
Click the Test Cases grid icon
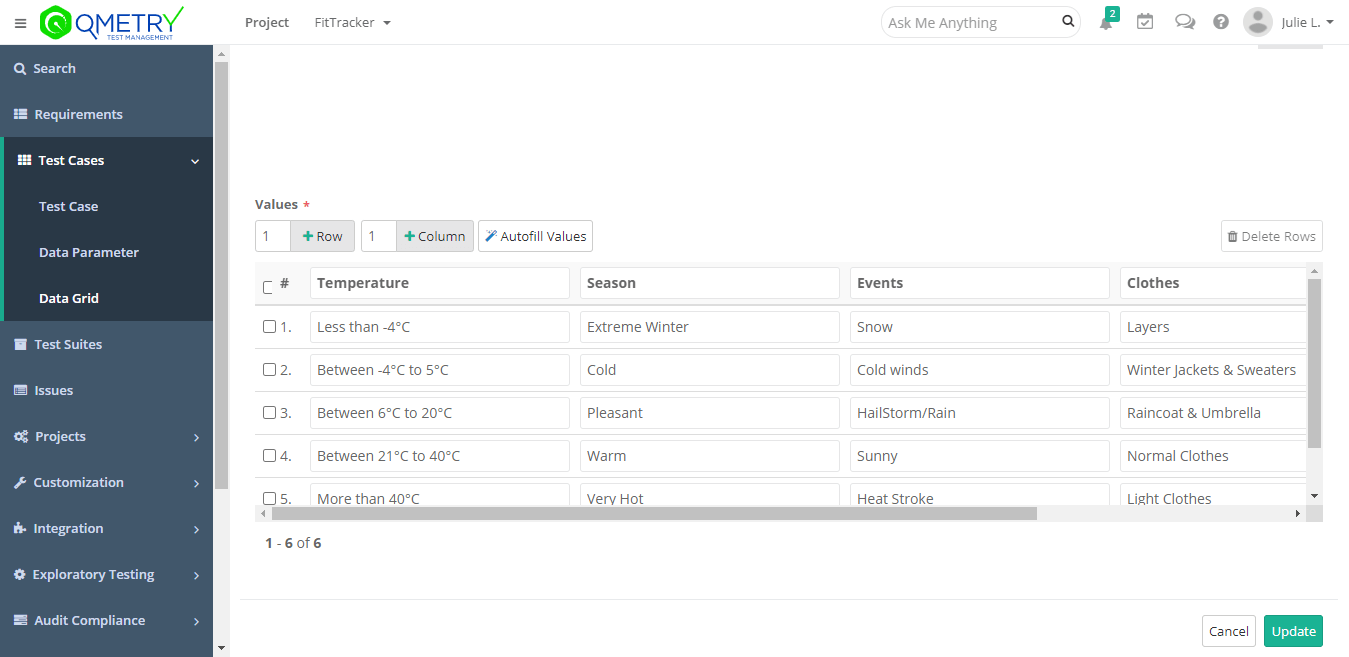pos(25,160)
